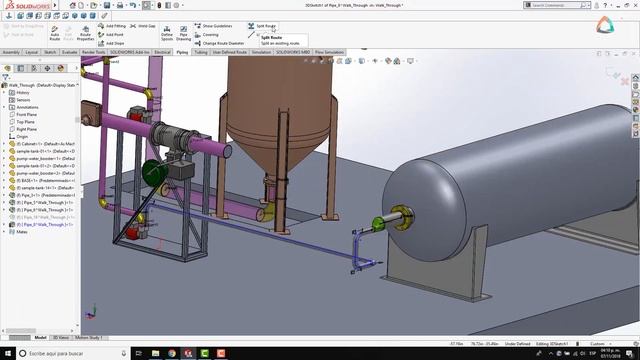Click the Help question mark icon
Image resolution: width=640 pixels, height=360 pixels.
click(x=605, y=5)
